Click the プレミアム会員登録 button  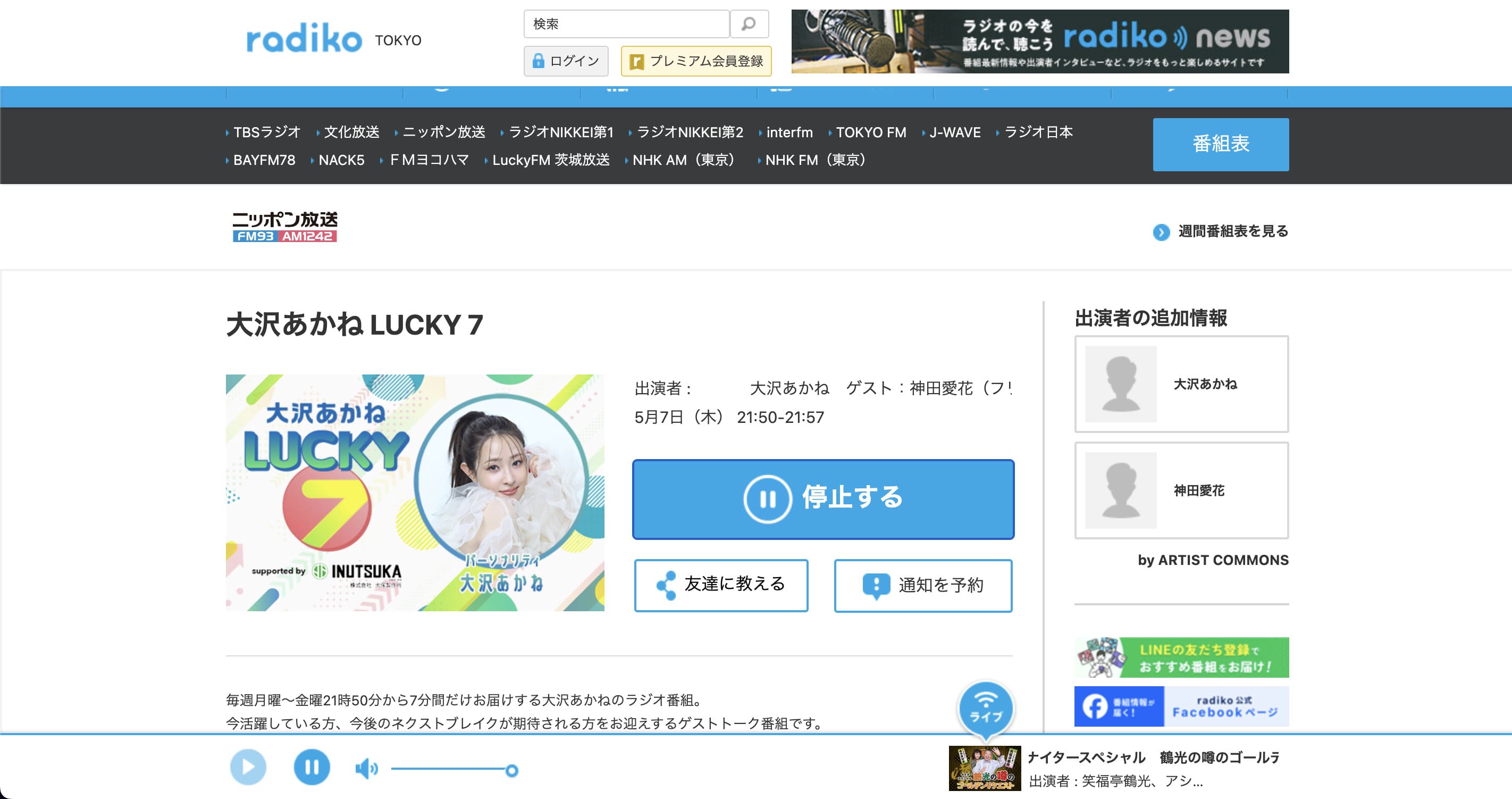696,61
